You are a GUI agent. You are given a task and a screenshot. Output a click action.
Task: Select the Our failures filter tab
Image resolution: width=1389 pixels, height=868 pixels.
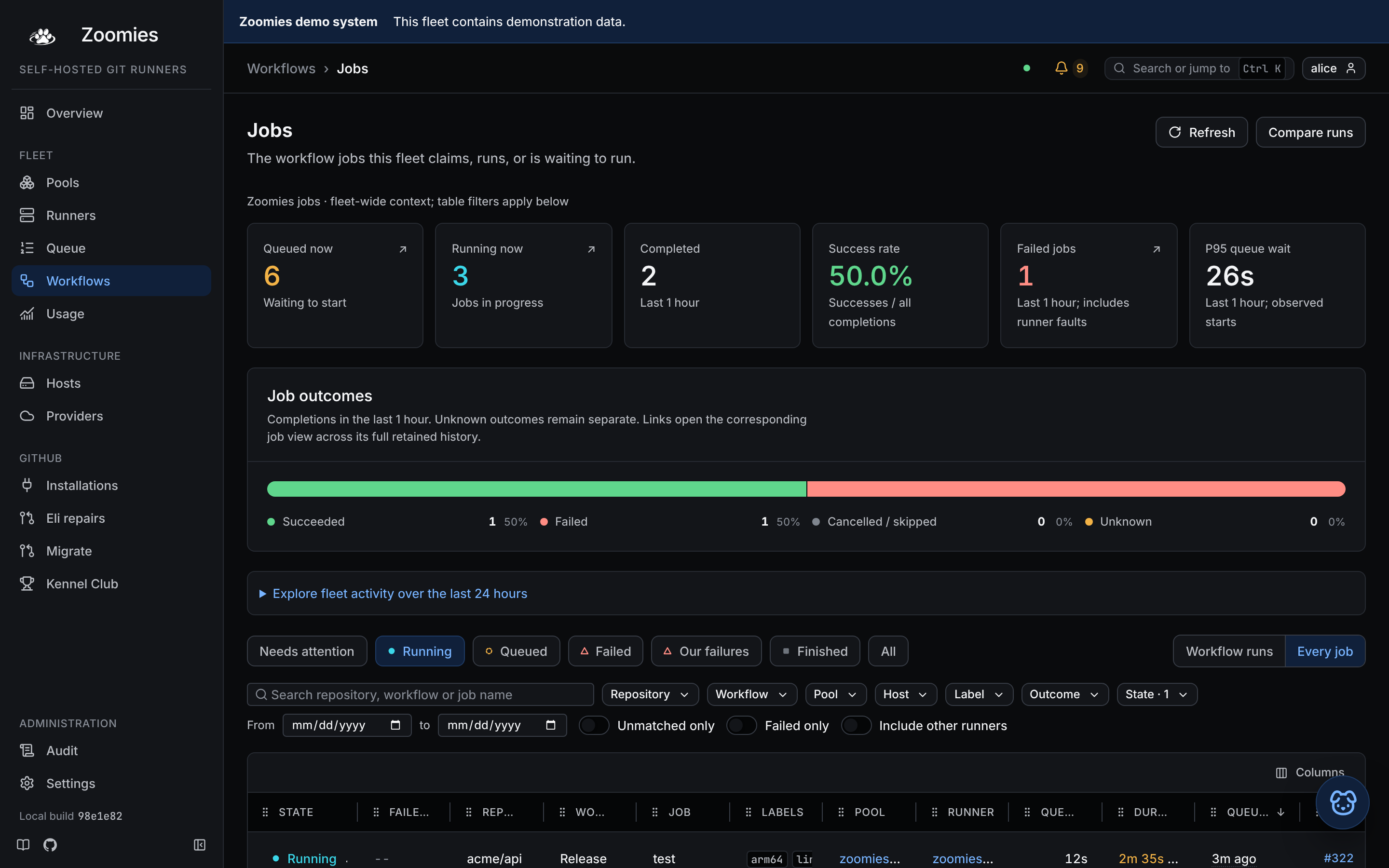[x=706, y=651]
